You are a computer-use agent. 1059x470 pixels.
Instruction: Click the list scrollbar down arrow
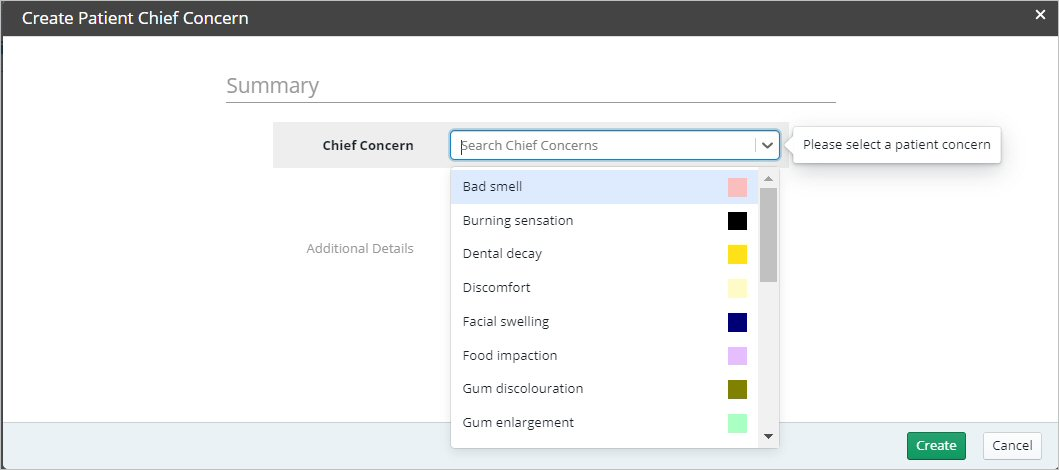pyautogui.click(x=768, y=436)
